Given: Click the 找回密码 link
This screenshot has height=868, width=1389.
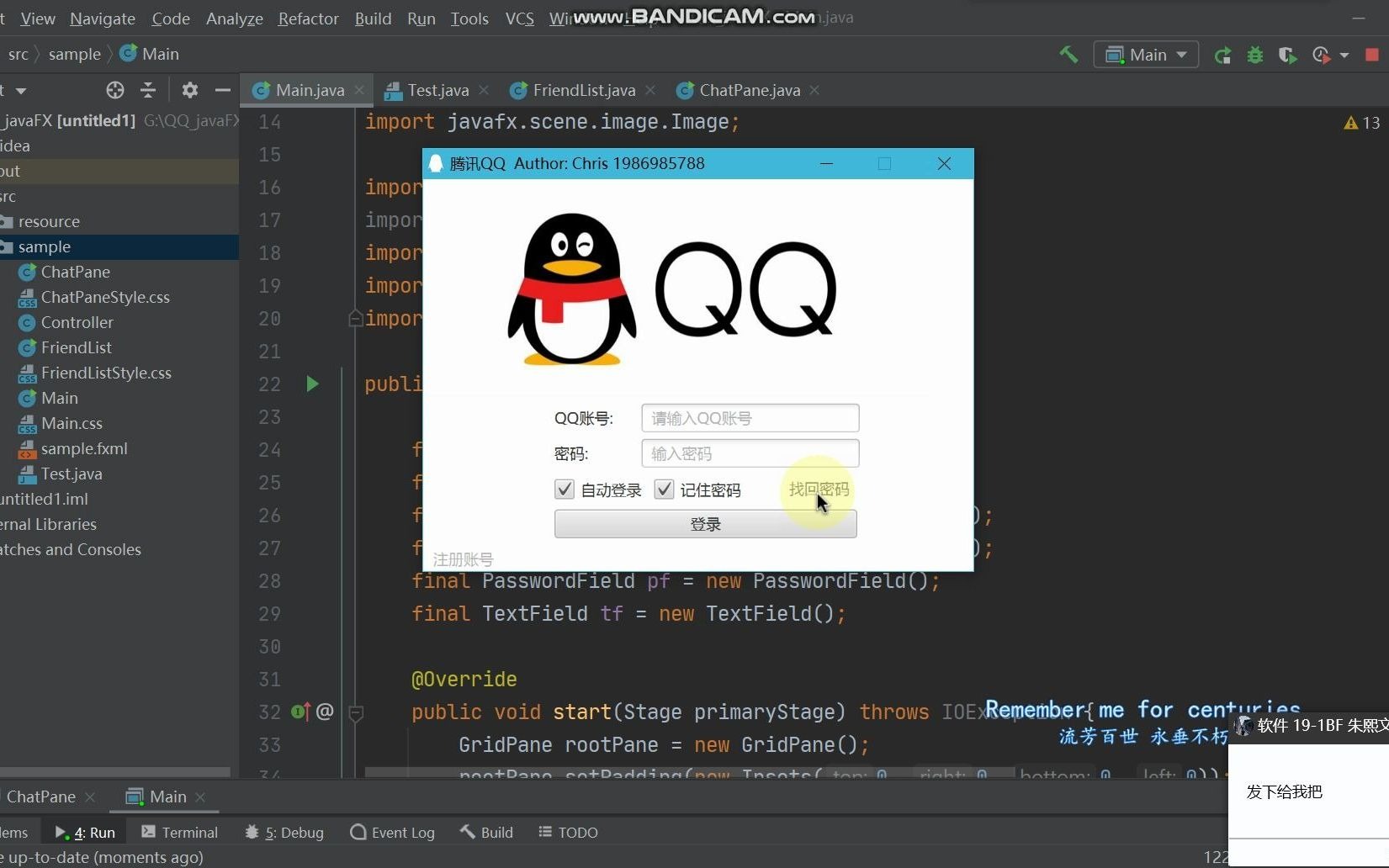Looking at the screenshot, I should pos(819,490).
